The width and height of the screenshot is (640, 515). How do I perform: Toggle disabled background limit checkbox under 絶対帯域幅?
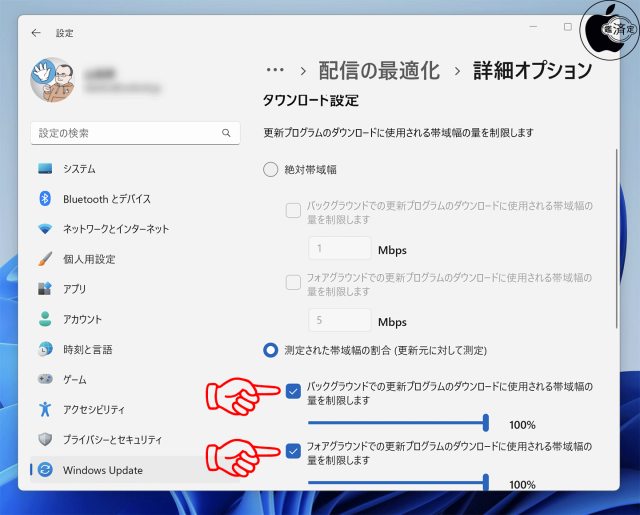(293, 211)
